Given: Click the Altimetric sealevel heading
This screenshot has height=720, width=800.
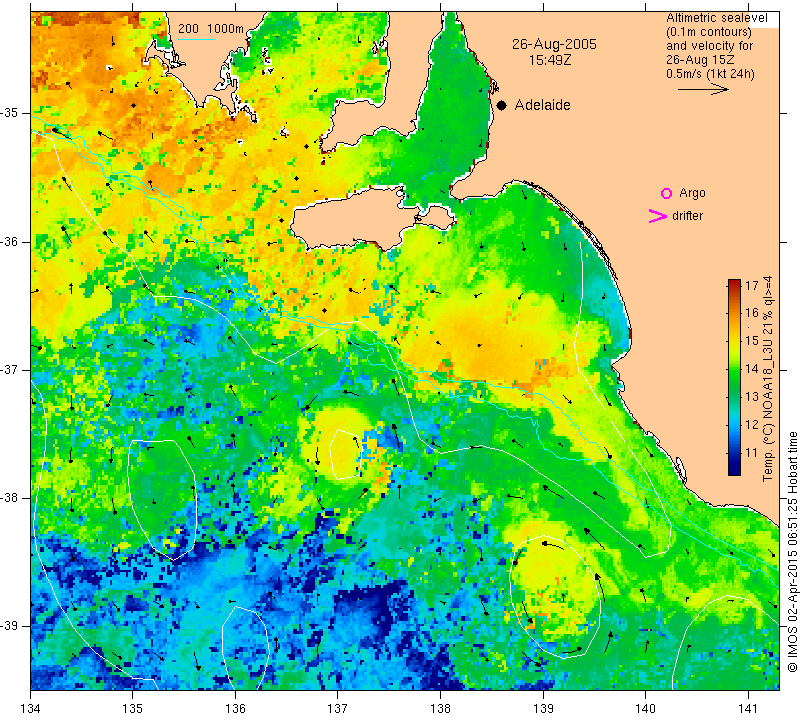Looking at the screenshot, I should [716, 18].
